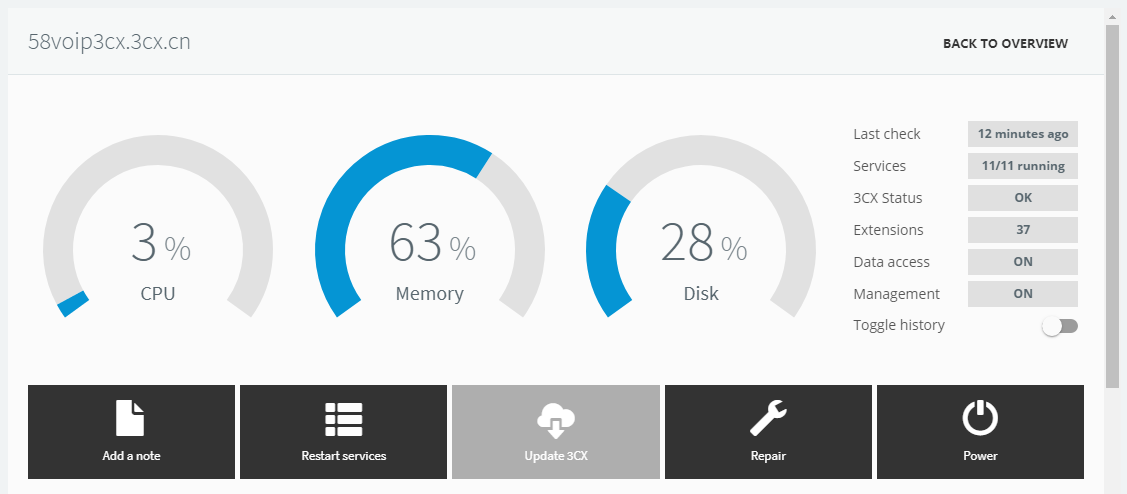
Task: Select the Restart services label
Action: click(344, 456)
